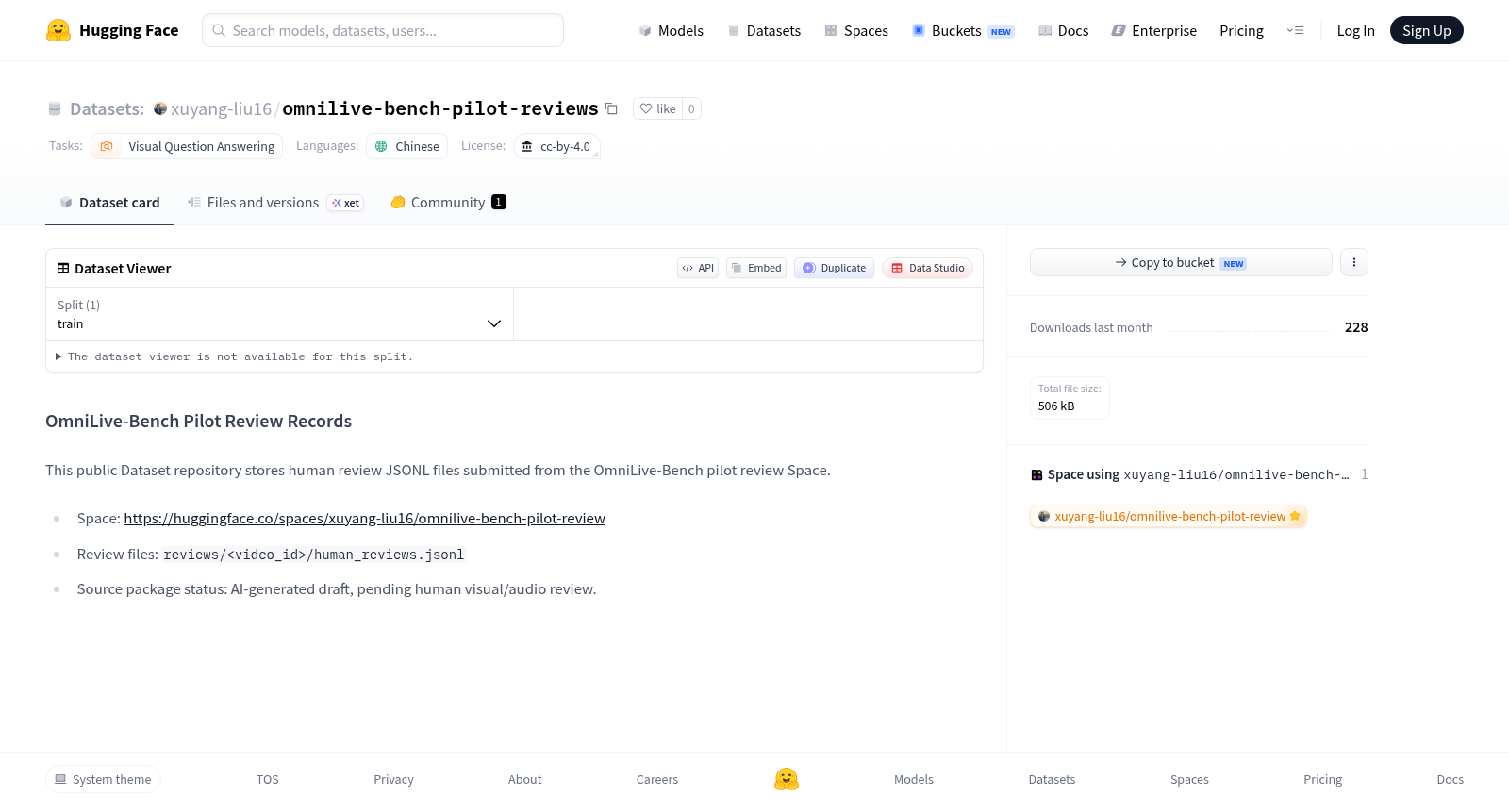Open Data Studio
This screenshot has width=1509, height=812.
point(927,268)
